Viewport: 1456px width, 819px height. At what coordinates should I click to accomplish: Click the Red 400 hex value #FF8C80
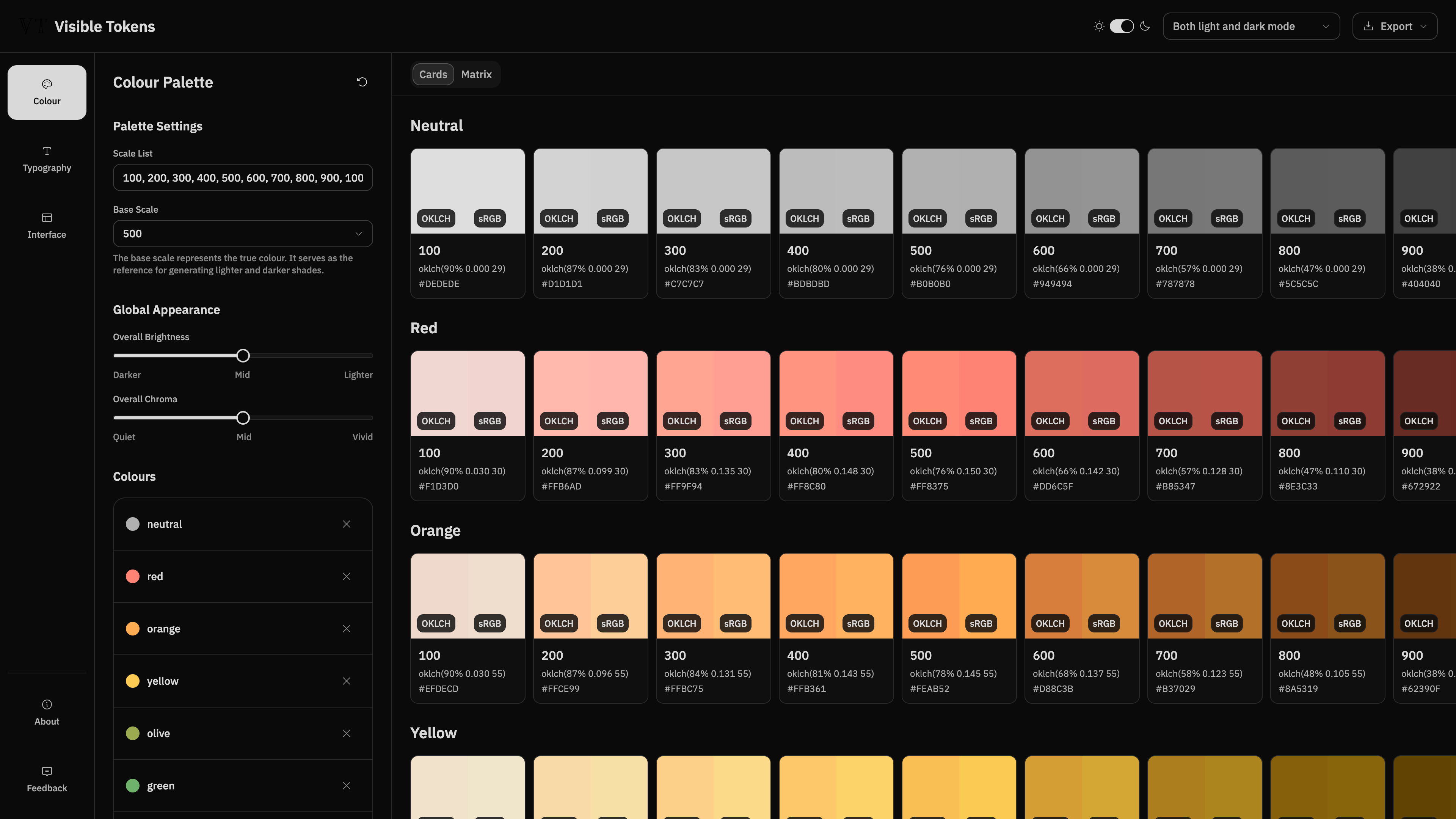(x=806, y=486)
